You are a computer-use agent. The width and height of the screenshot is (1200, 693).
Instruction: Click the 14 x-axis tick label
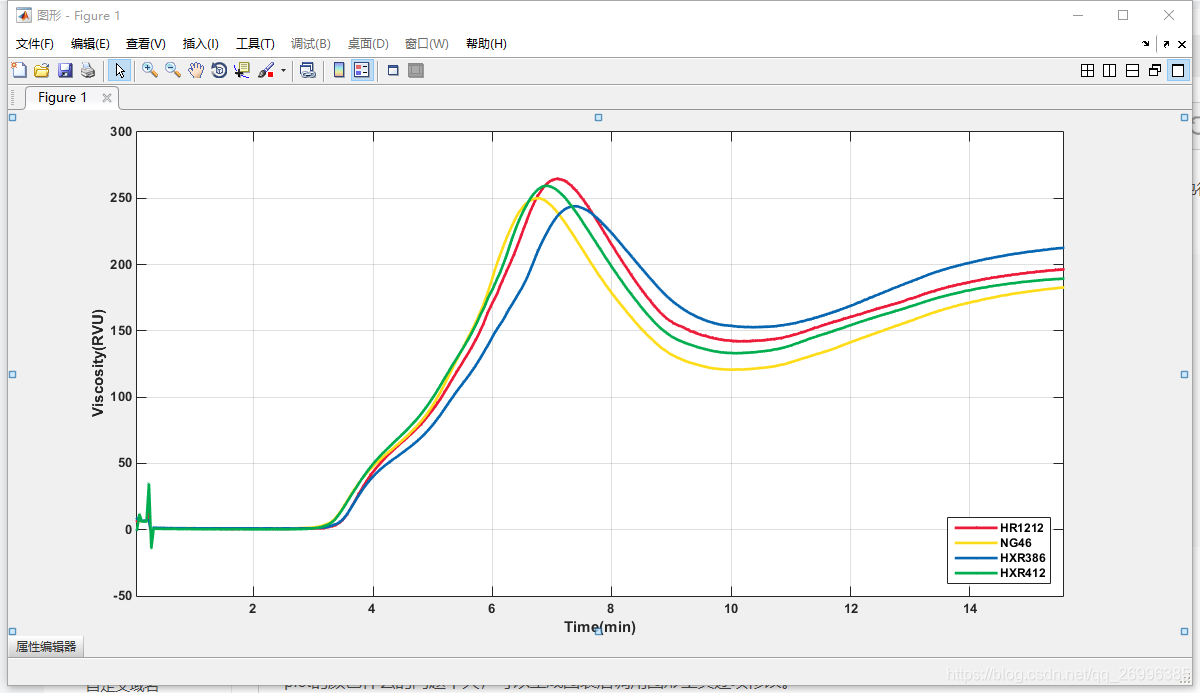pos(970,609)
